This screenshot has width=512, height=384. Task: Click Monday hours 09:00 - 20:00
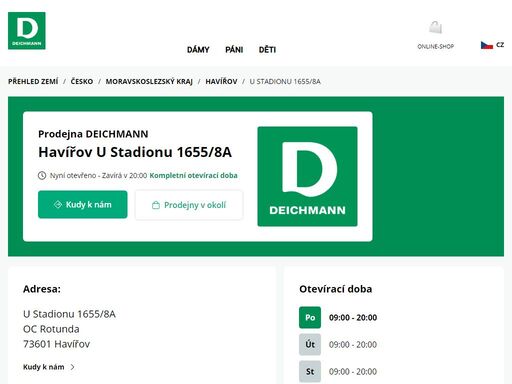click(353, 317)
